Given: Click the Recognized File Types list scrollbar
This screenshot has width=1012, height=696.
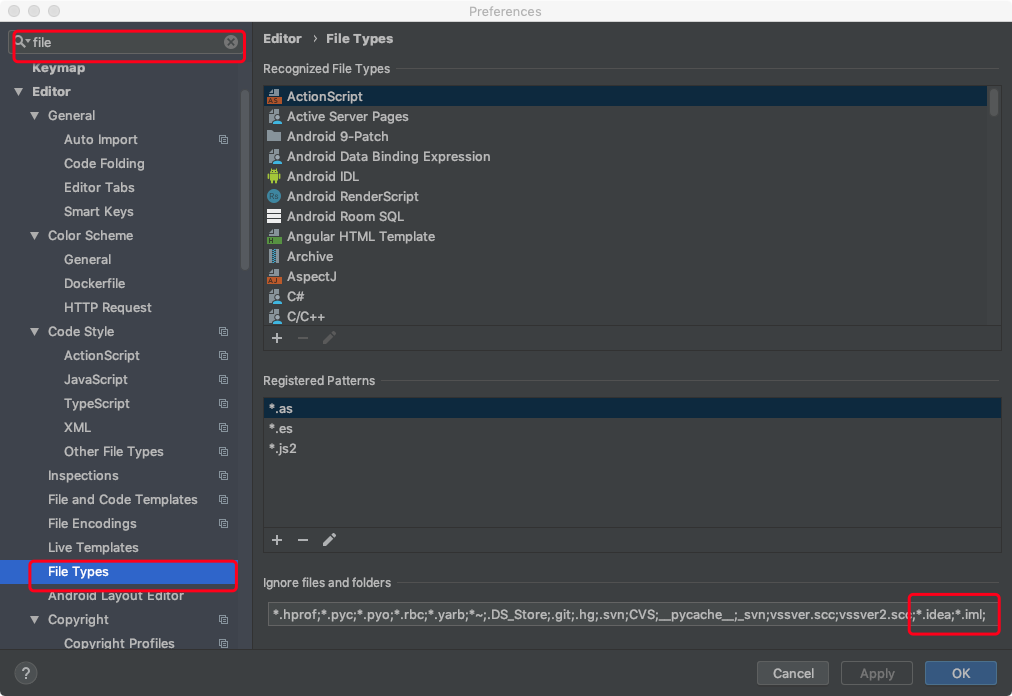Looking at the screenshot, I should click(994, 102).
